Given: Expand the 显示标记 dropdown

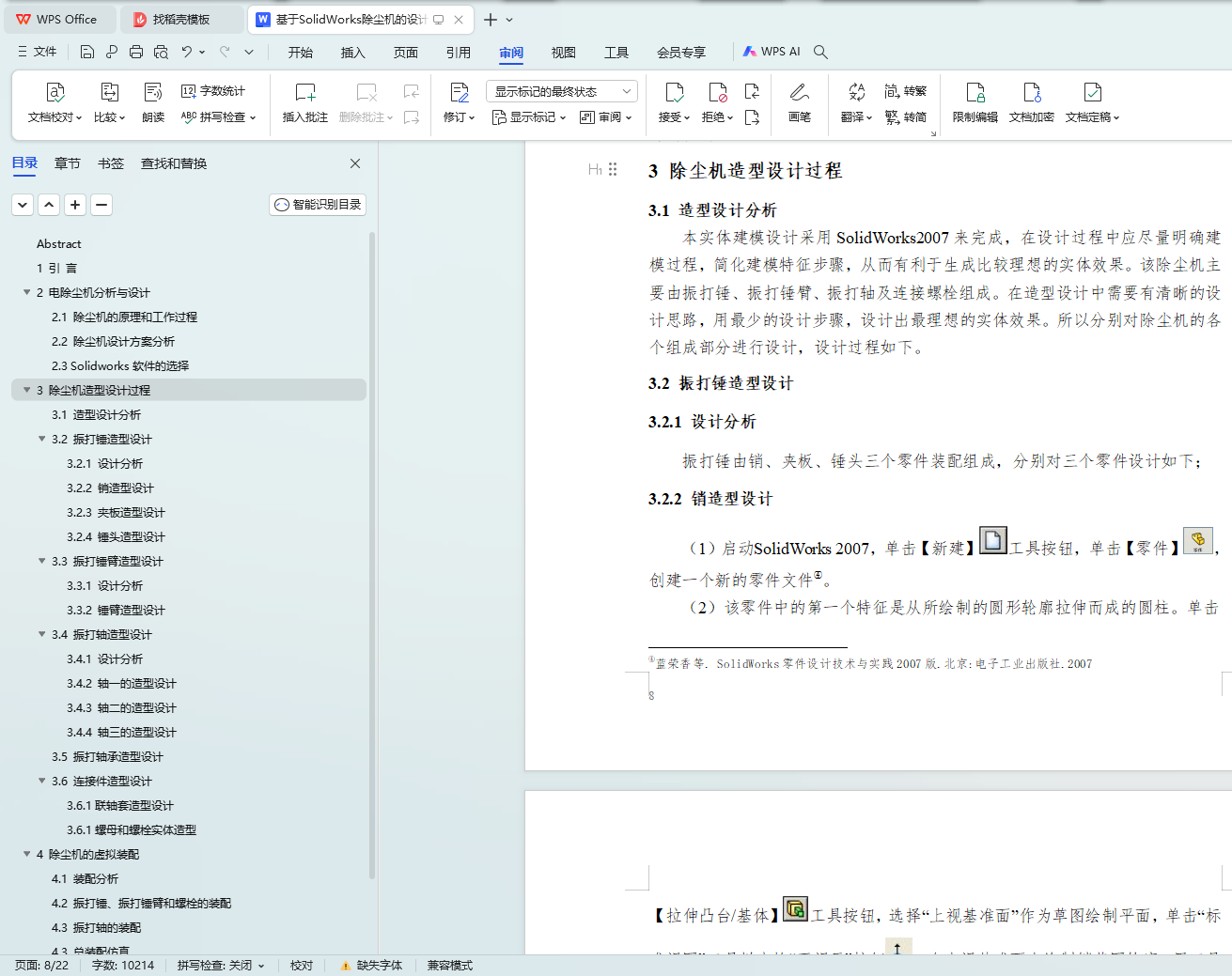Looking at the screenshot, I should pos(529,117).
